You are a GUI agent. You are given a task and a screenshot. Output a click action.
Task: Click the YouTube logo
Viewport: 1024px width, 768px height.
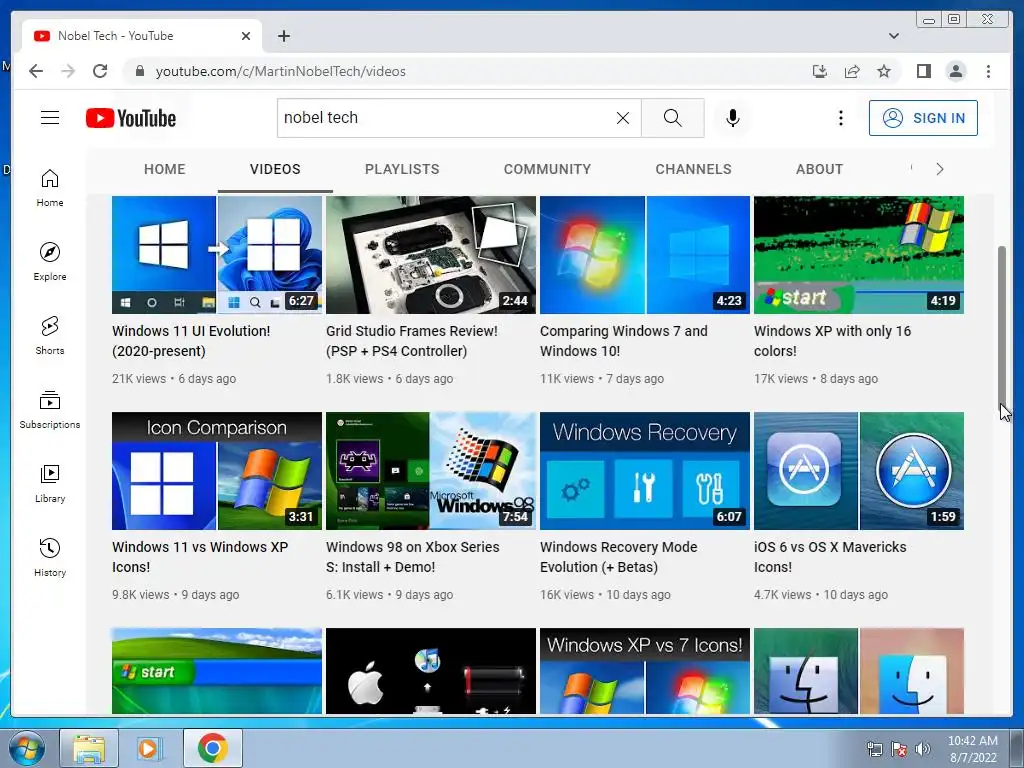[131, 118]
